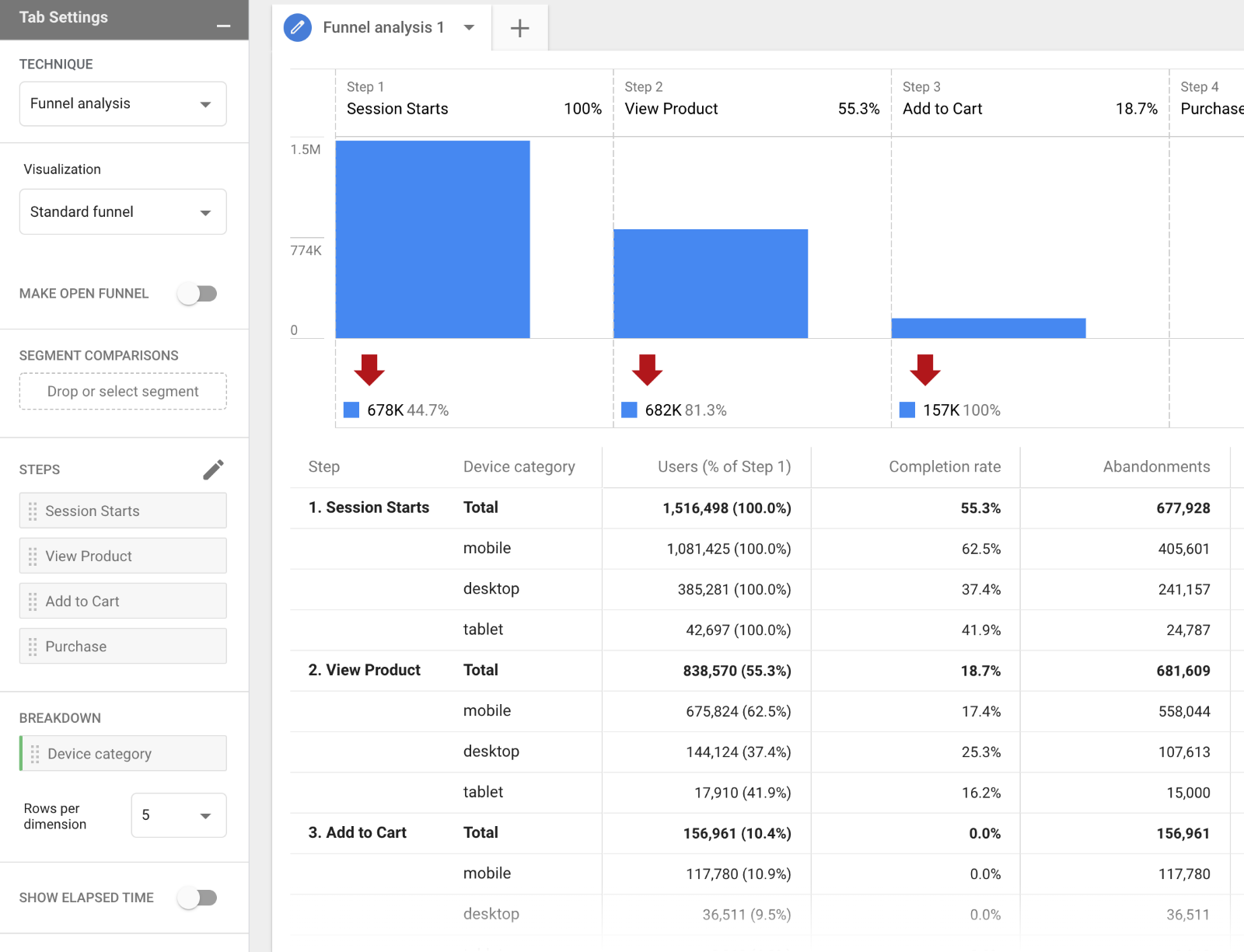The width and height of the screenshot is (1244, 952).
Task: Add a new tab with the plus icon
Action: [x=519, y=27]
